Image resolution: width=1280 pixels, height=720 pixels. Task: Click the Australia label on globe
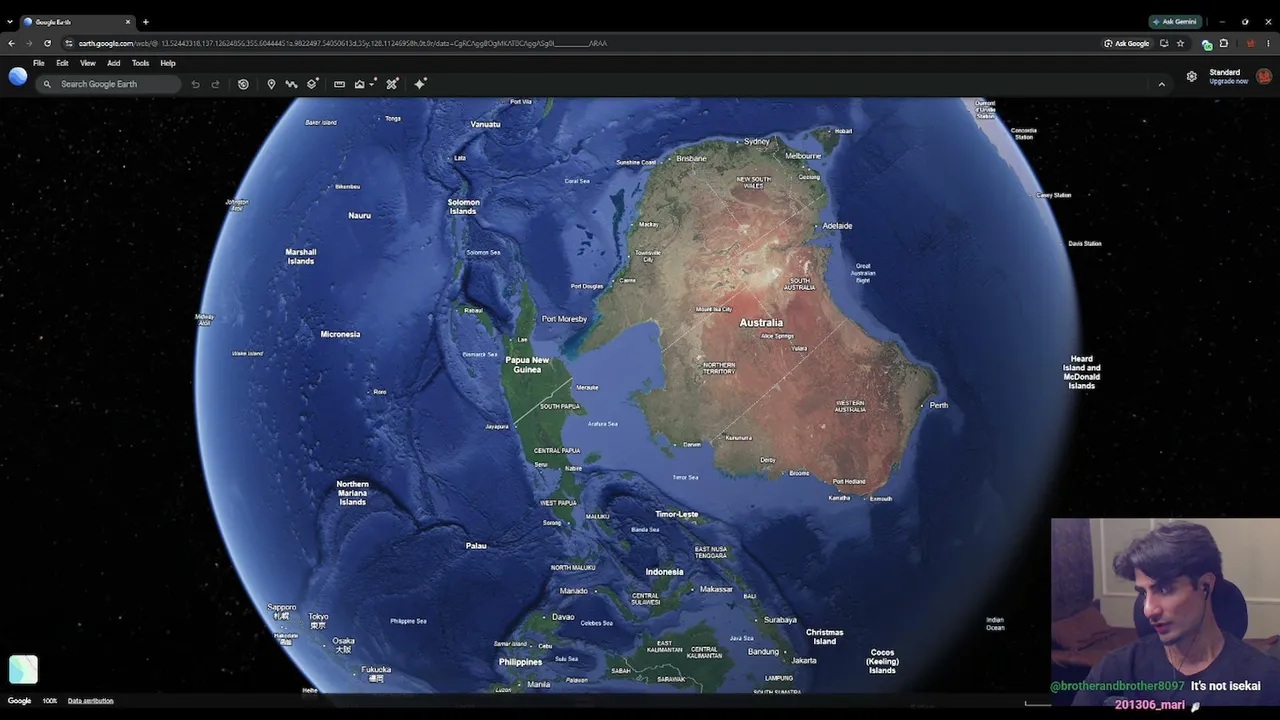(761, 323)
